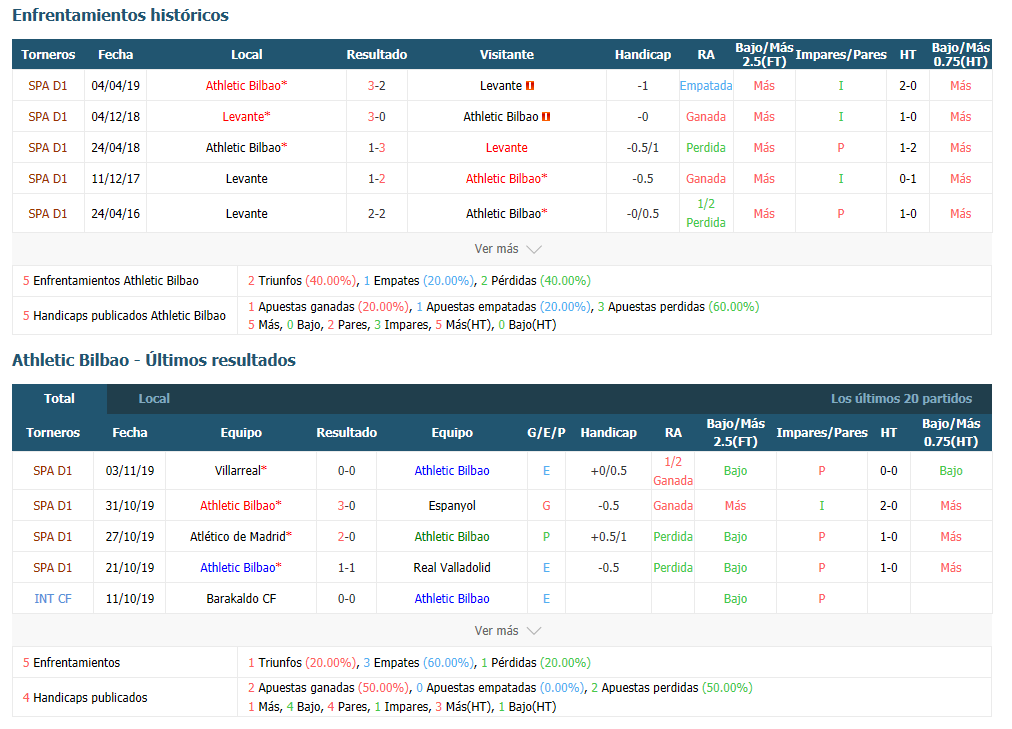The image size is (1012, 729).
Task: Click the "Athletic Bilbao - Últimos resultados" heading
Action: (x=154, y=360)
